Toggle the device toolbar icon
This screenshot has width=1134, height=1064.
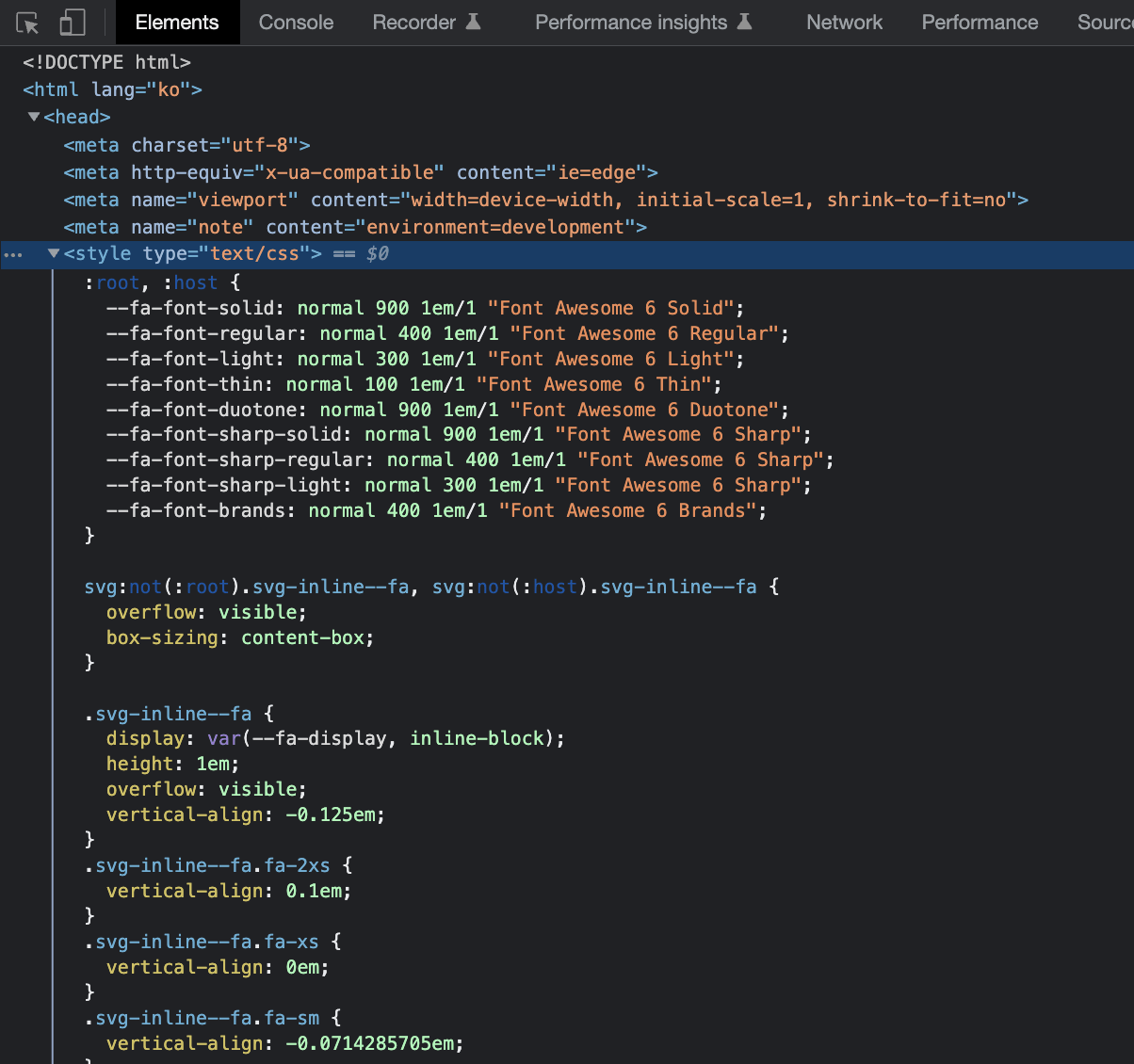[72, 23]
